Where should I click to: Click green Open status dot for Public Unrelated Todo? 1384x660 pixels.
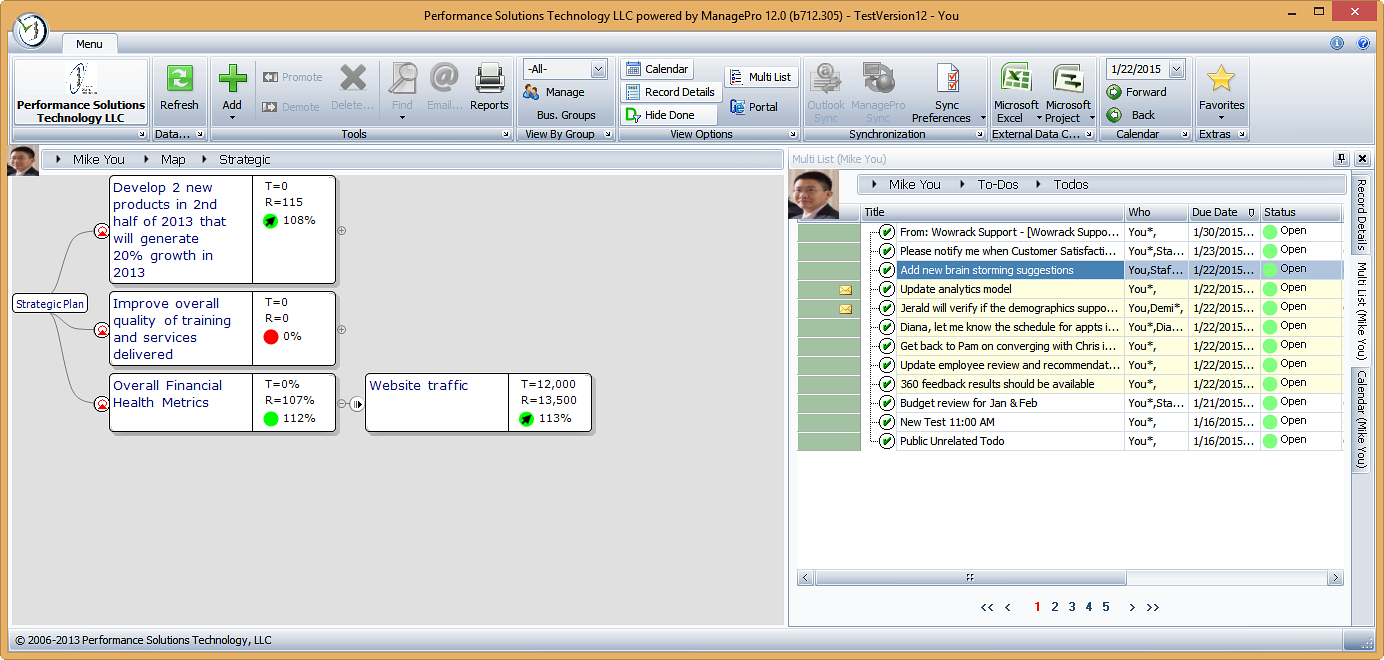[1270, 441]
